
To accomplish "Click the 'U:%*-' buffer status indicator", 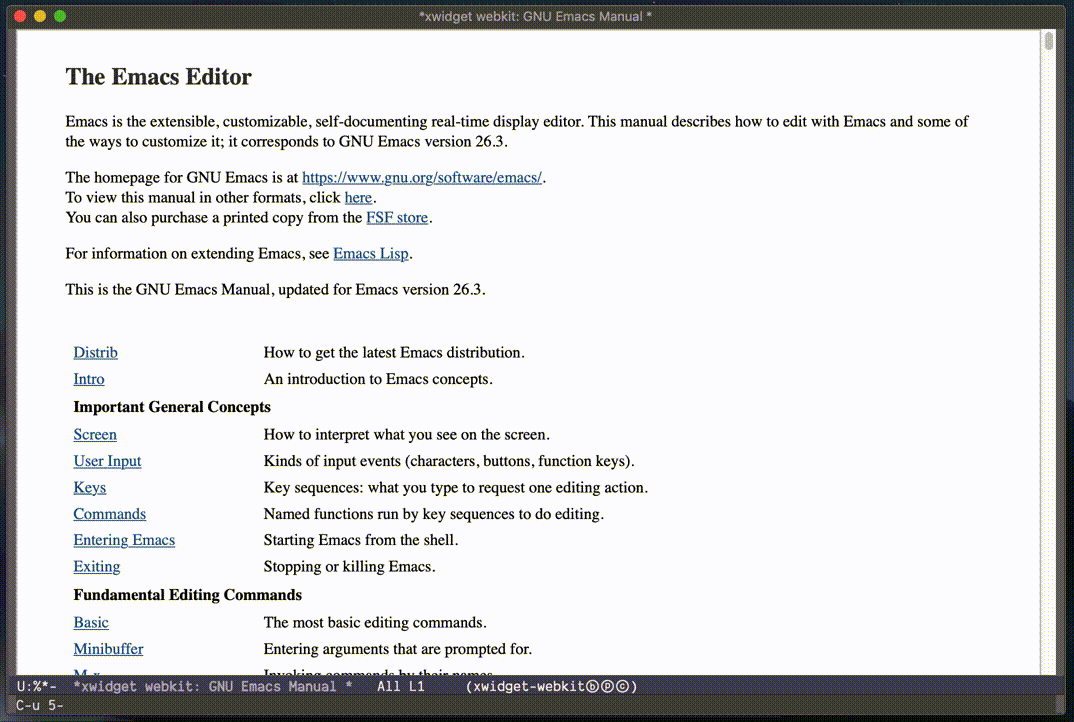I will click(x=37, y=686).
